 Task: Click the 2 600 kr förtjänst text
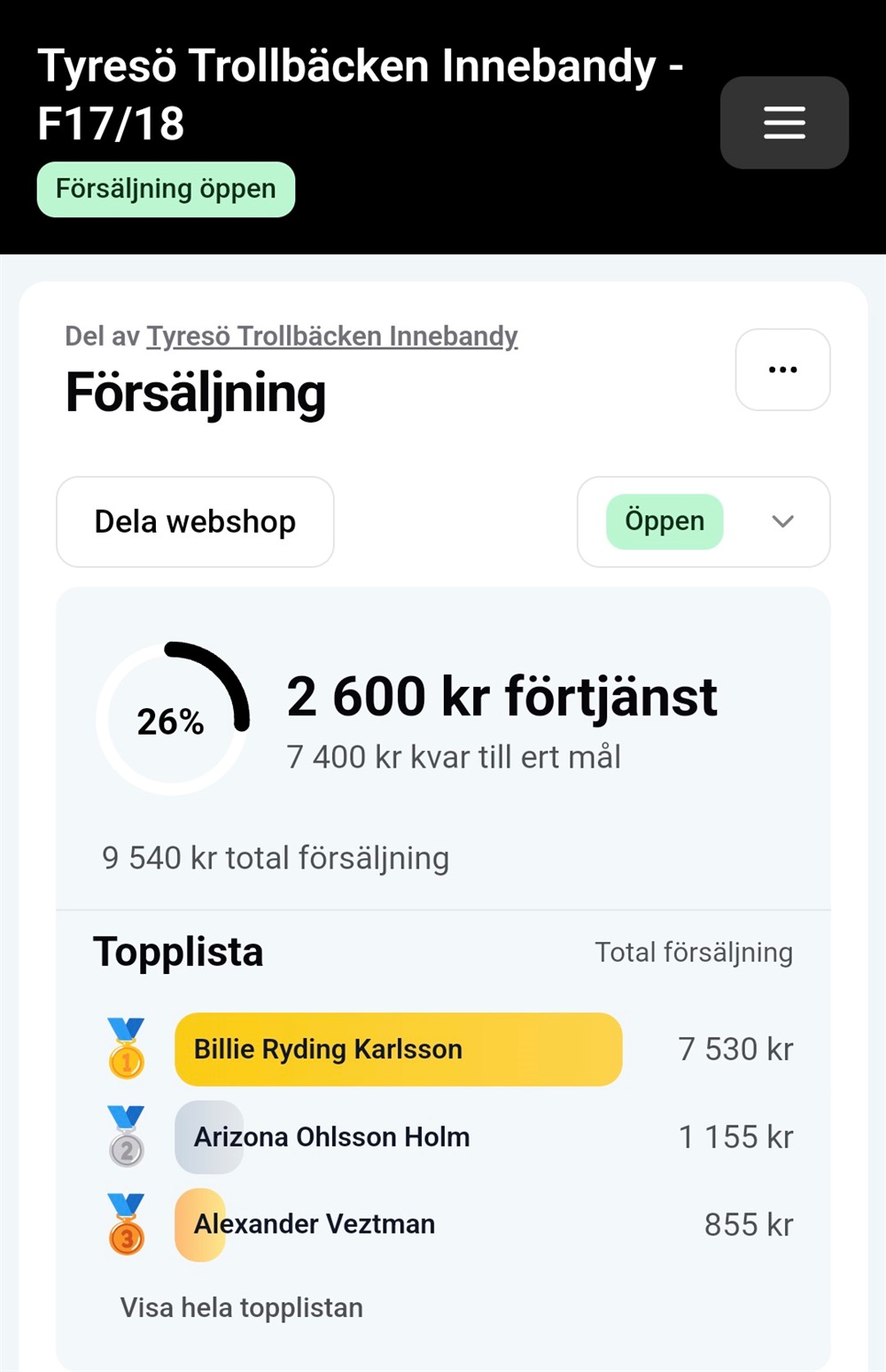(x=501, y=697)
